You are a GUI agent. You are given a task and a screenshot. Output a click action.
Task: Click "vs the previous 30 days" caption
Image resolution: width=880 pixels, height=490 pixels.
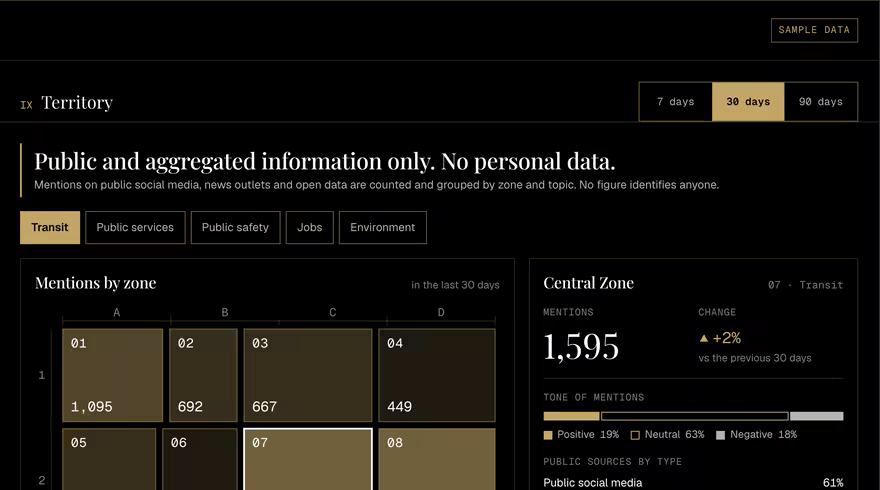click(x=755, y=358)
